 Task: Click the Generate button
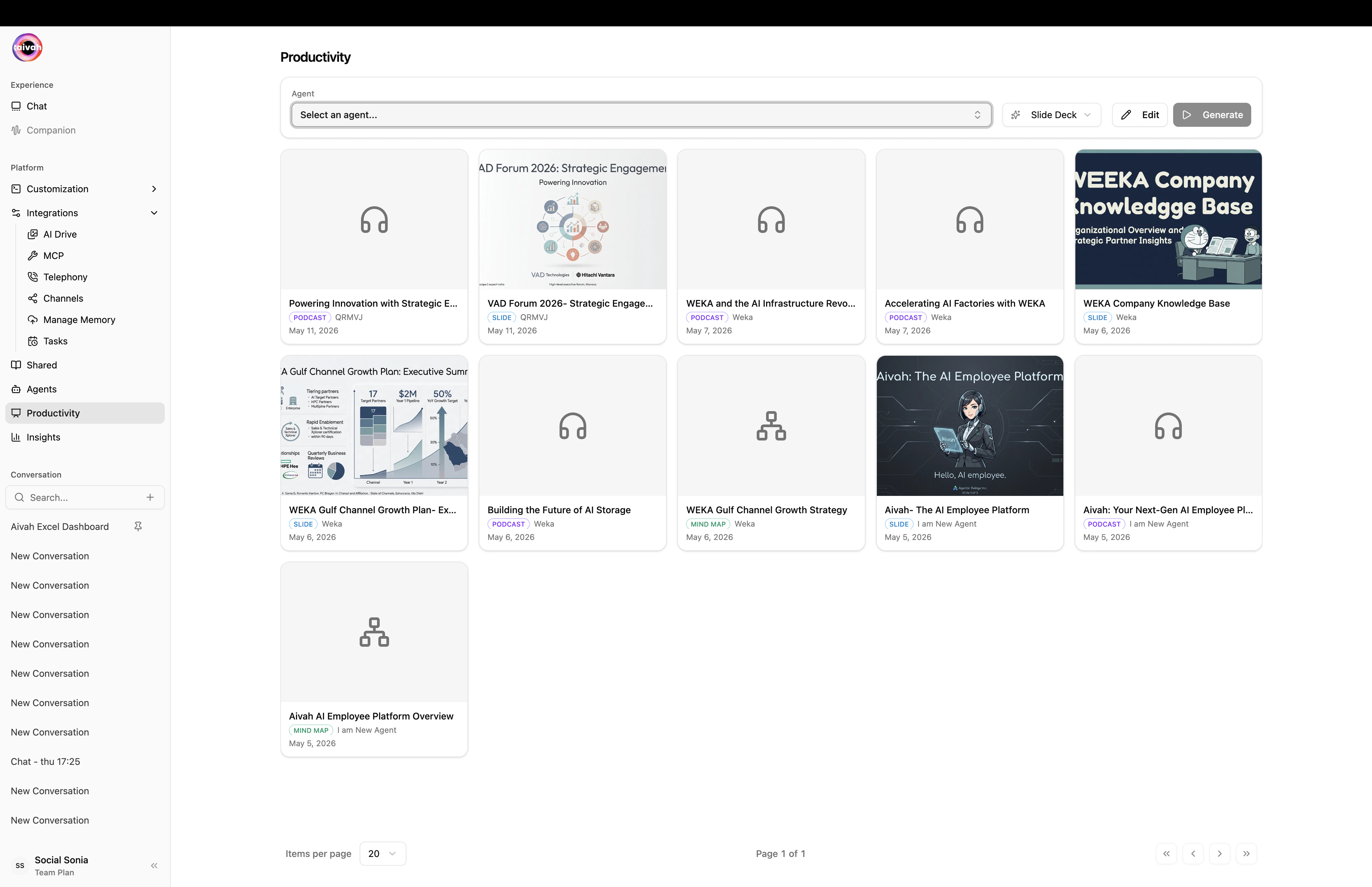[1212, 114]
